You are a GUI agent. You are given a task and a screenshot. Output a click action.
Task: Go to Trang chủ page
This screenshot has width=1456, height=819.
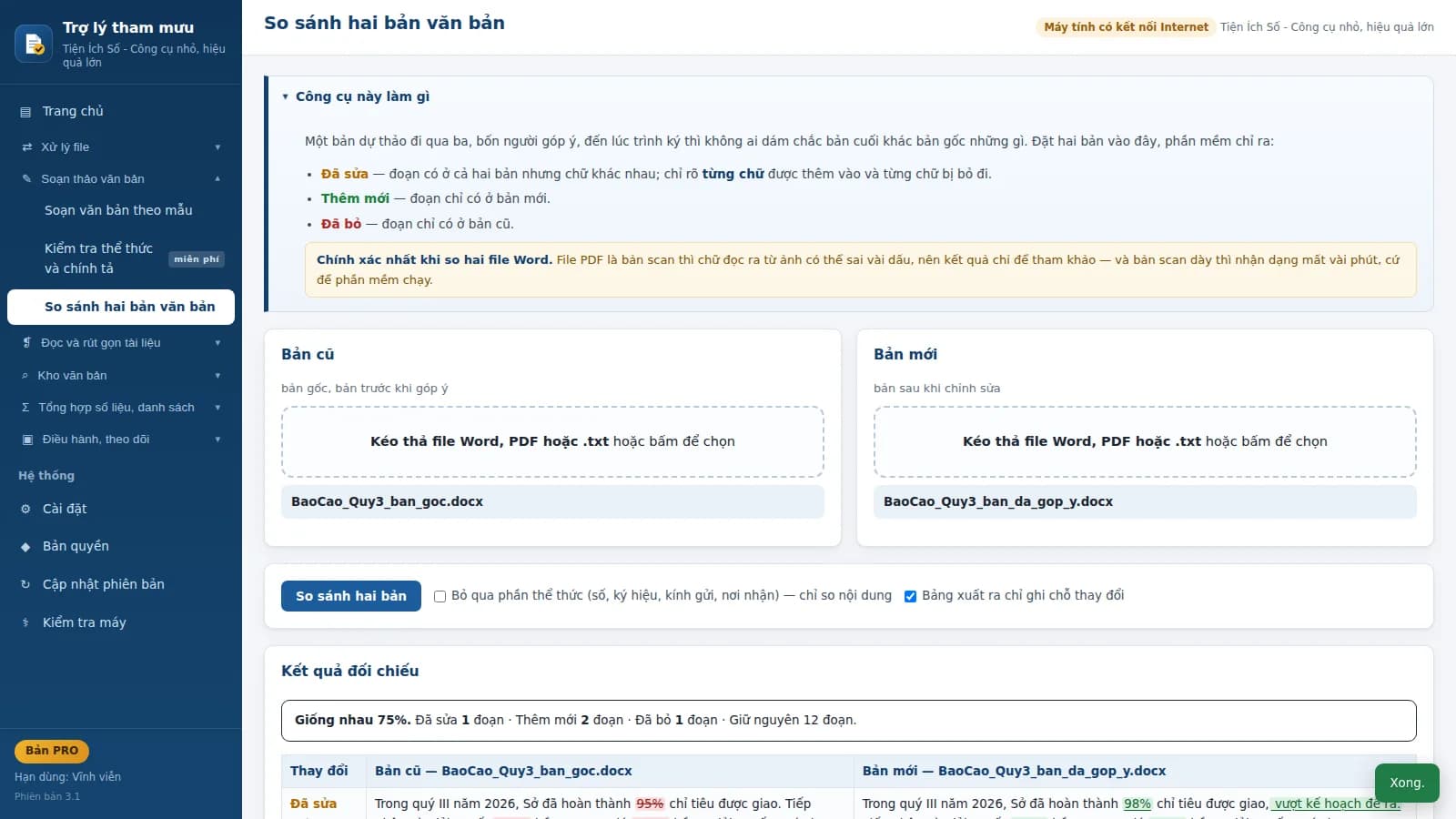(120, 112)
